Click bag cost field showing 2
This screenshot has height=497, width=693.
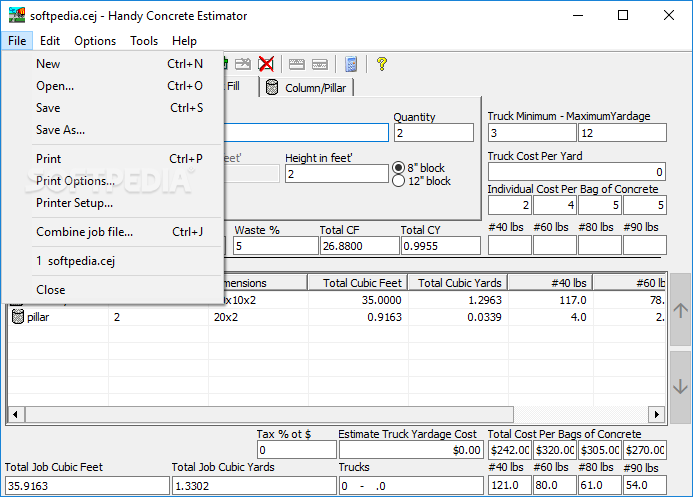[510, 205]
